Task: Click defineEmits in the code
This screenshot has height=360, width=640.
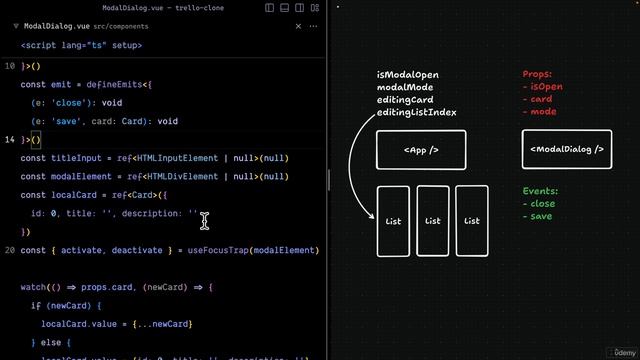Action: (114, 84)
